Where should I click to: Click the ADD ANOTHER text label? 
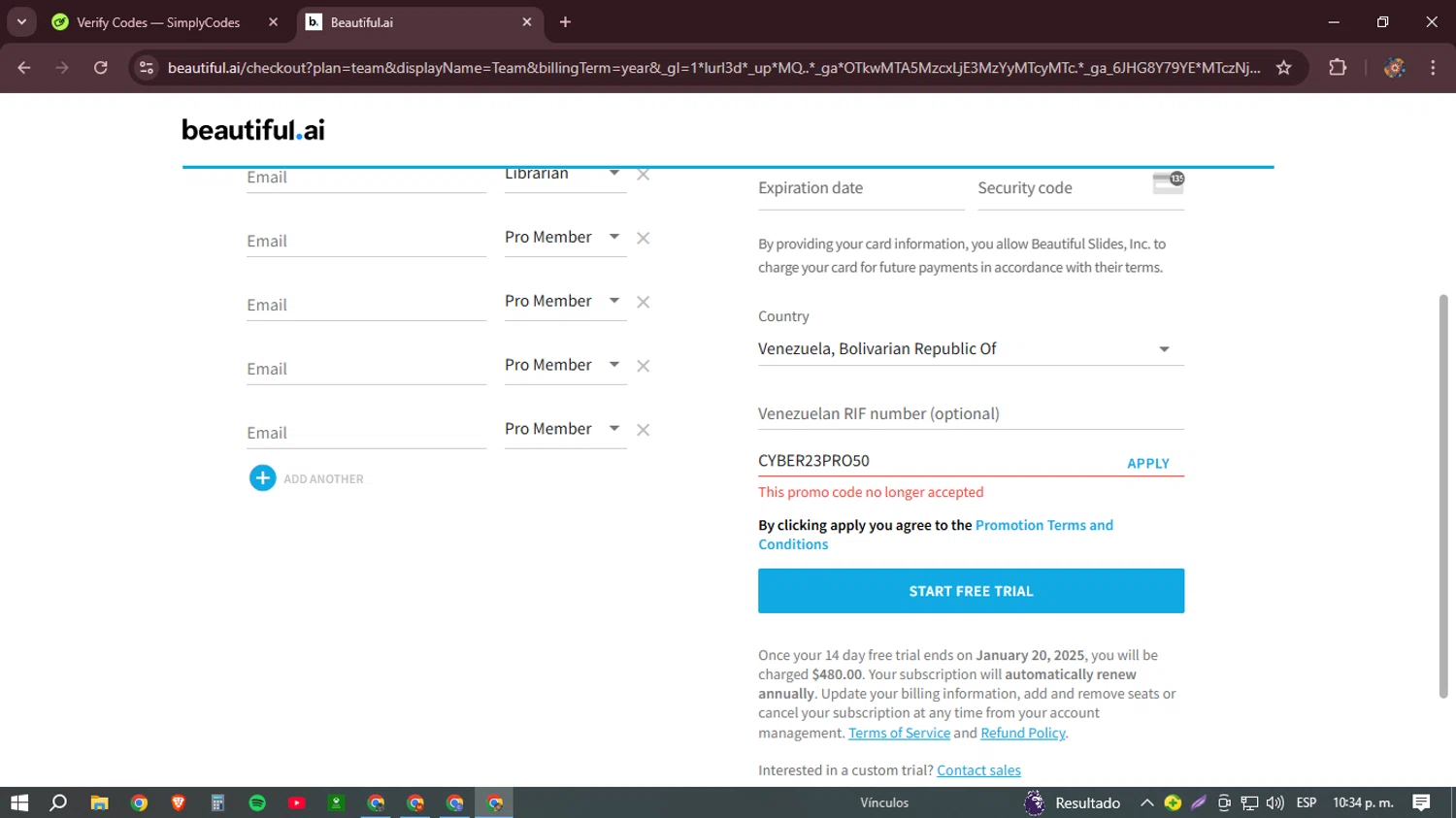323,479
